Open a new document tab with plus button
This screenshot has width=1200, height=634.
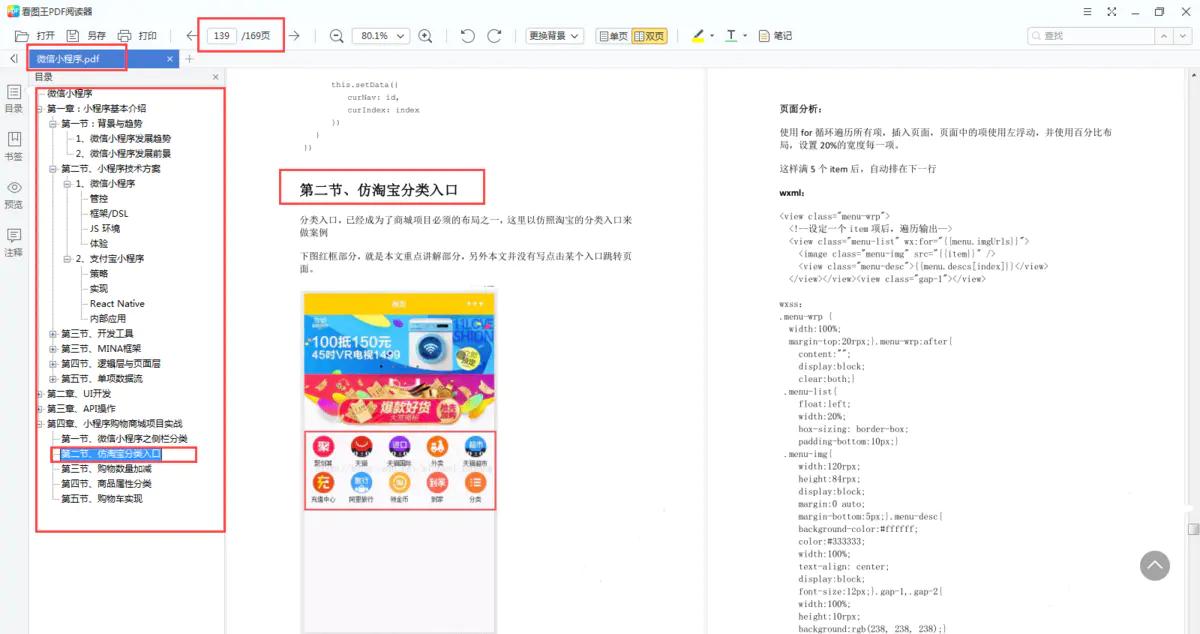click(x=187, y=57)
